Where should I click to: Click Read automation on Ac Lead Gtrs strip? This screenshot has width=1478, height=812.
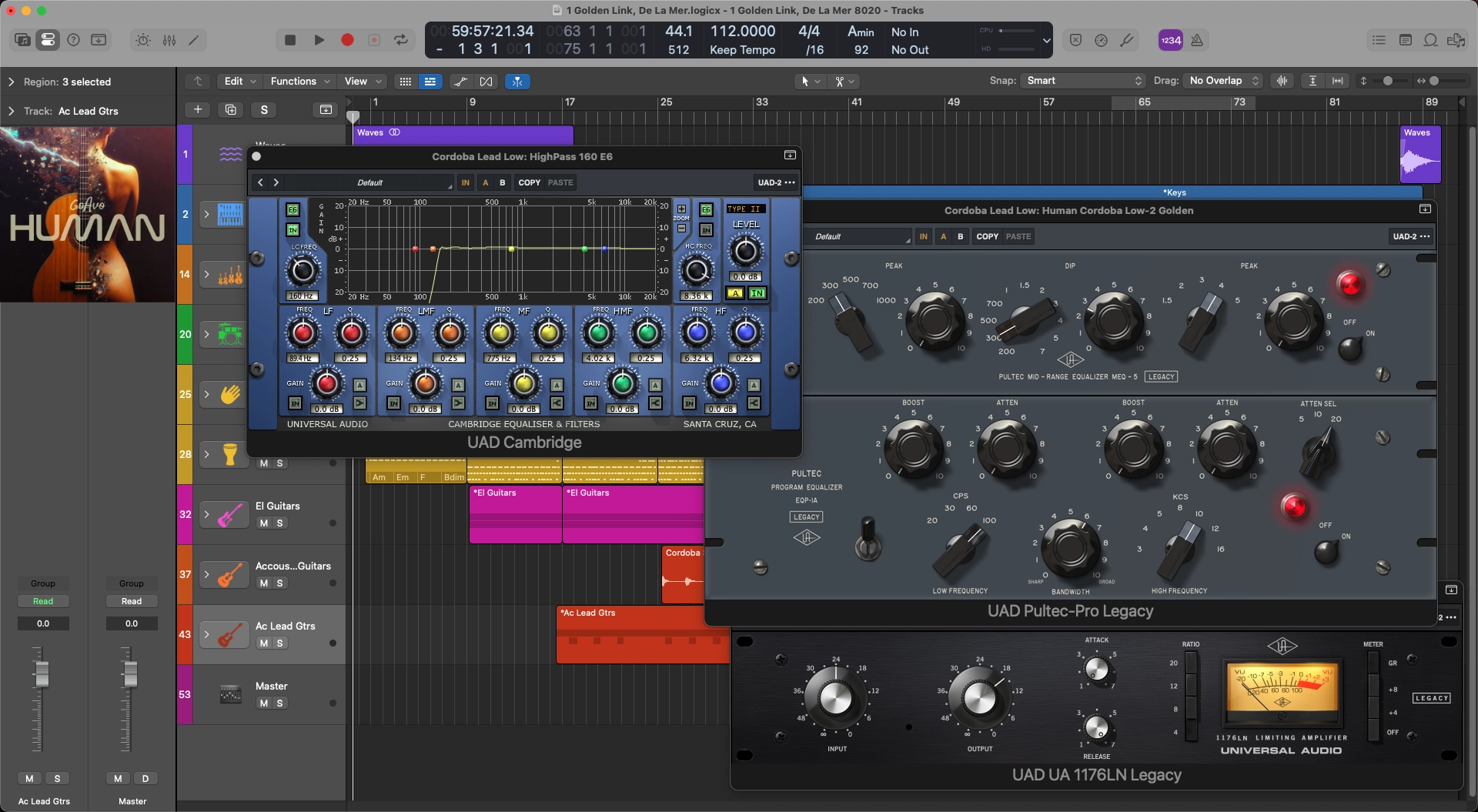pos(43,601)
